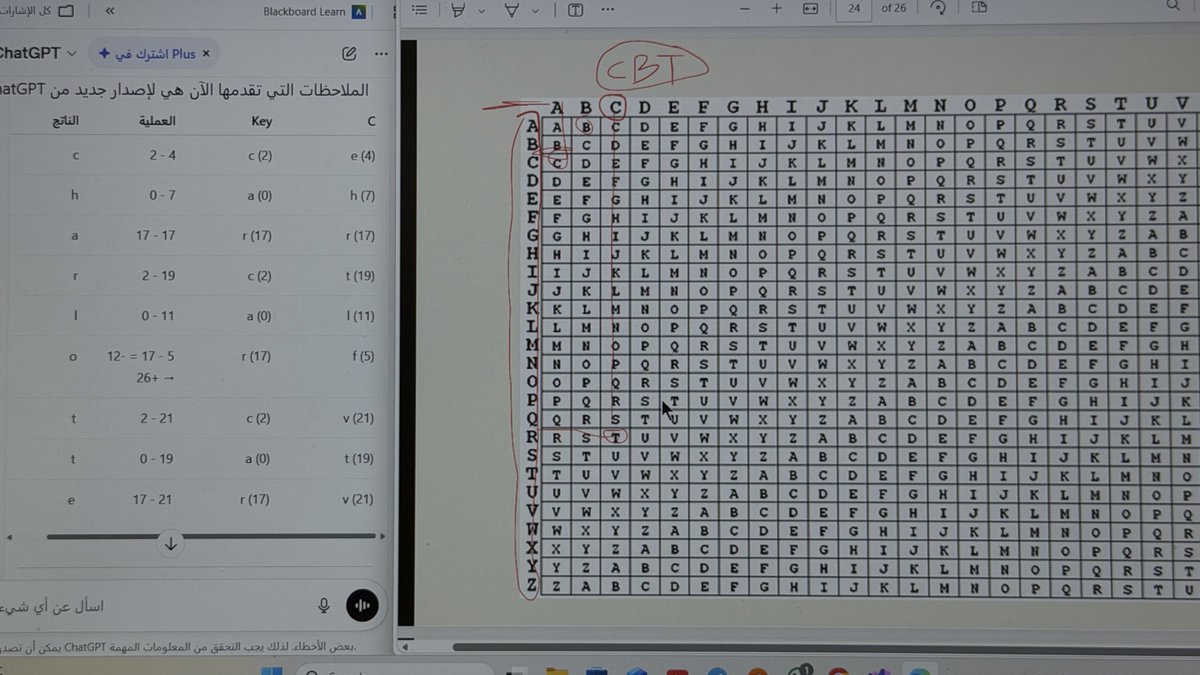
Task: Click the operation cell 0 - 7
Action: [163, 195]
